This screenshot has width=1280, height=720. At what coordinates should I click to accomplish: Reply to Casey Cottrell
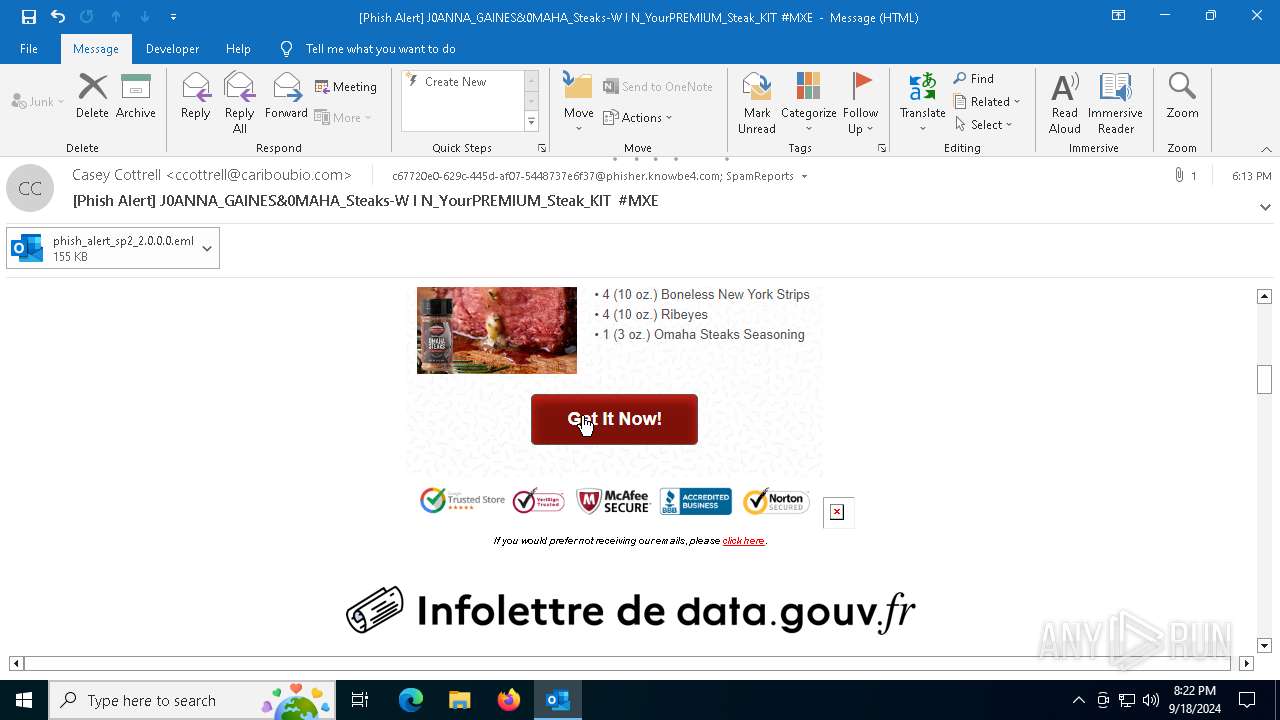point(196,96)
